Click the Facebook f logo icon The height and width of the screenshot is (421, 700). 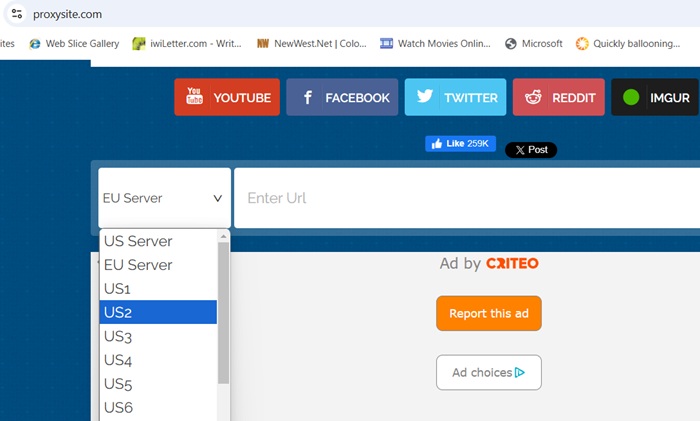[308, 97]
